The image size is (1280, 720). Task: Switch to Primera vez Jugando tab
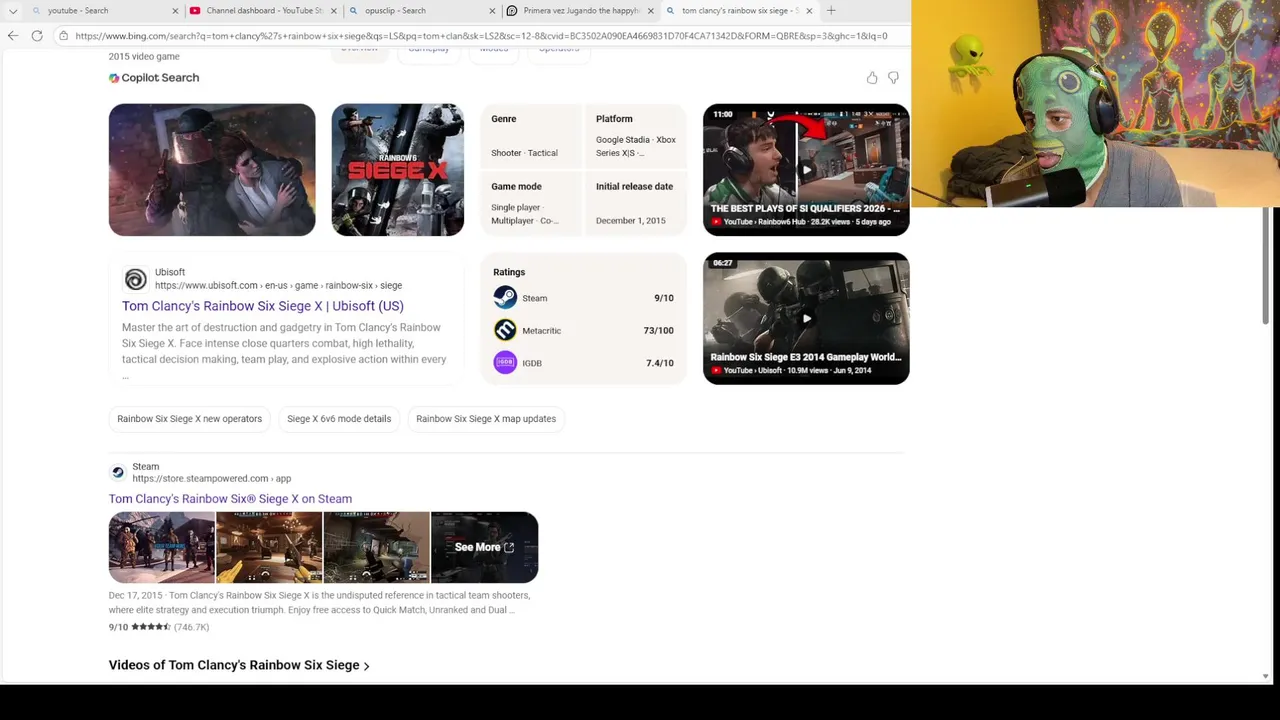(x=581, y=11)
